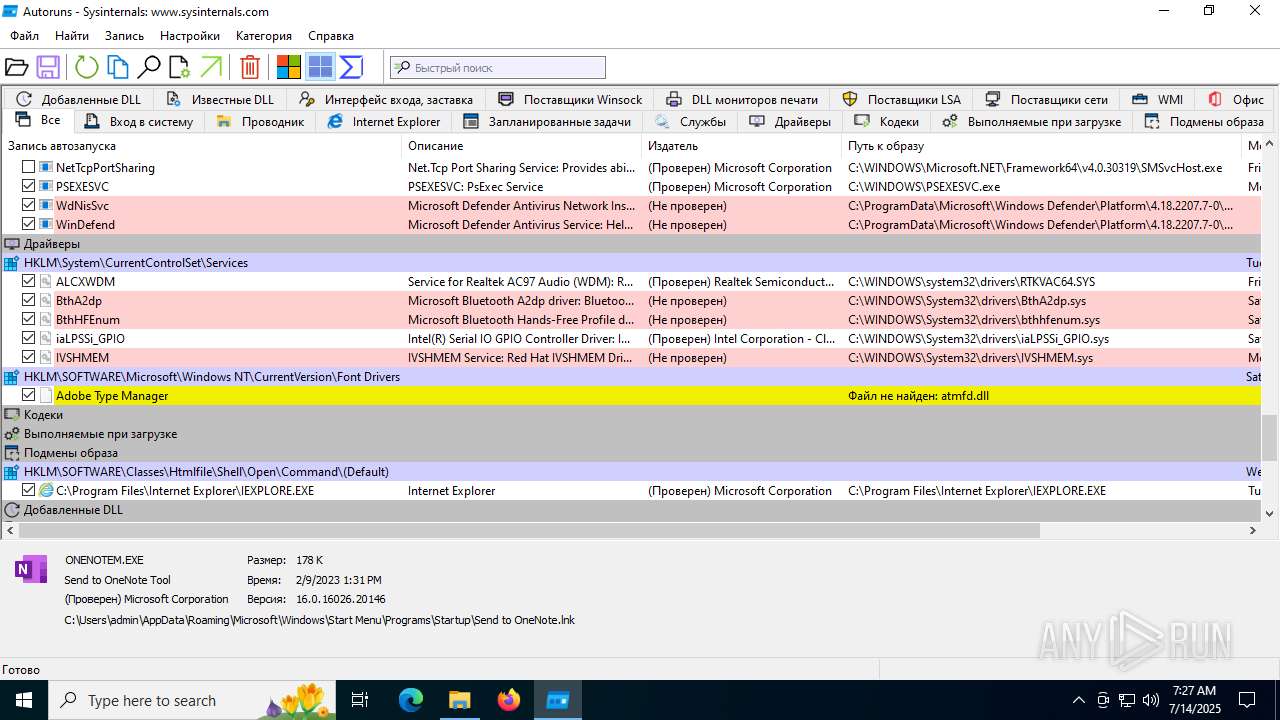Open the Windows Start menu
1280x720 pixels.
24,700
